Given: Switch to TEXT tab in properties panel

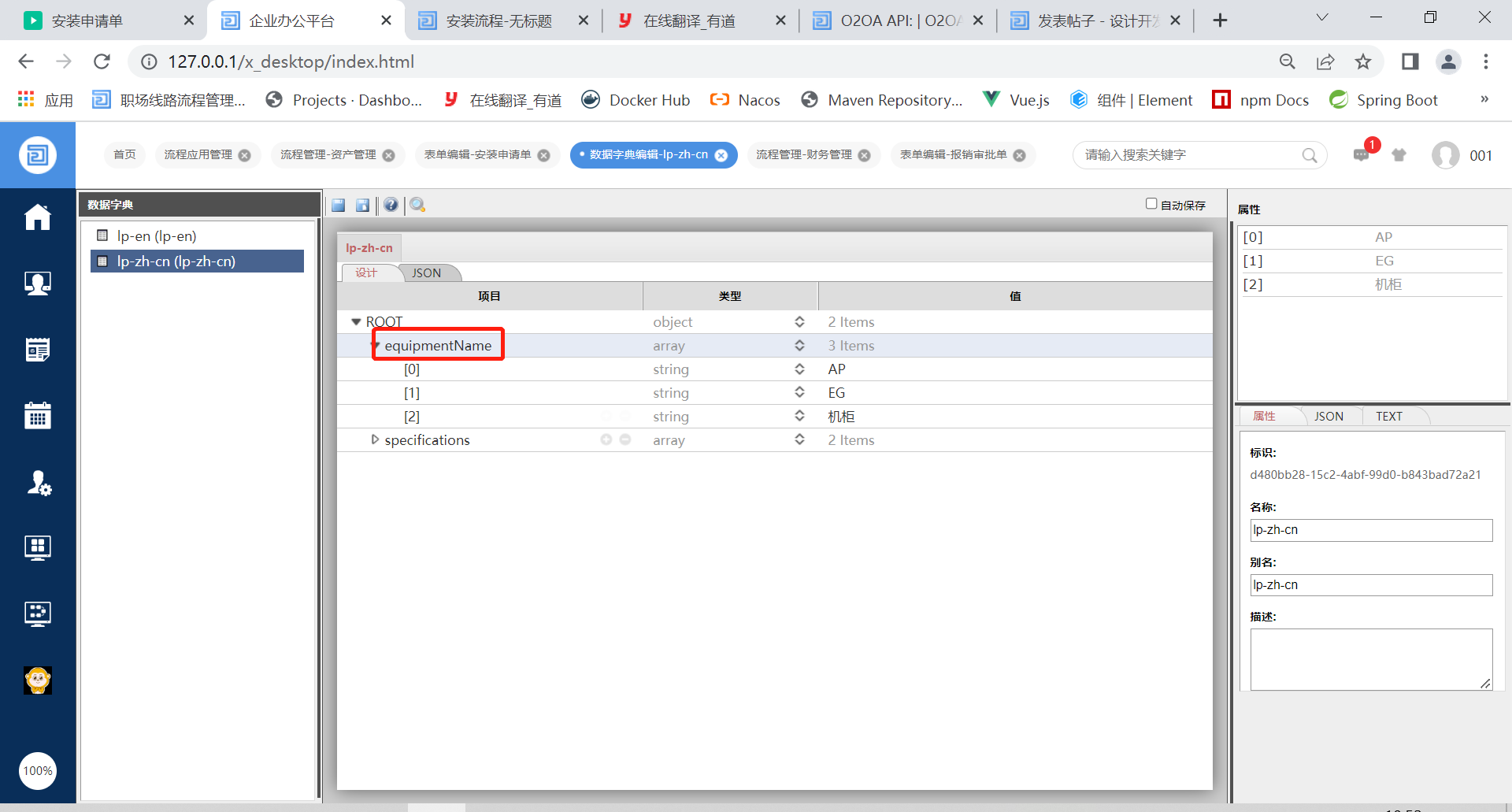Looking at the screenshot, I should click(1388, 417).
